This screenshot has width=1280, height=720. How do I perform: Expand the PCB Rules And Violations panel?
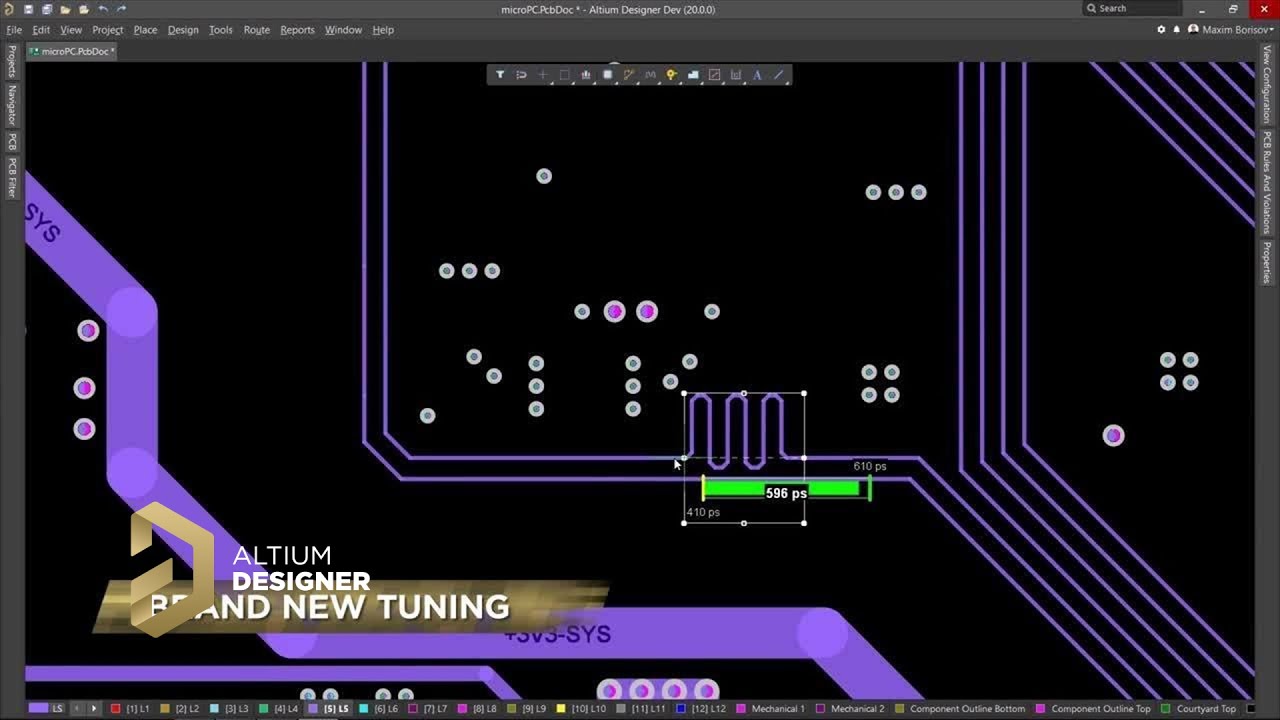[x=1266, y=182]
